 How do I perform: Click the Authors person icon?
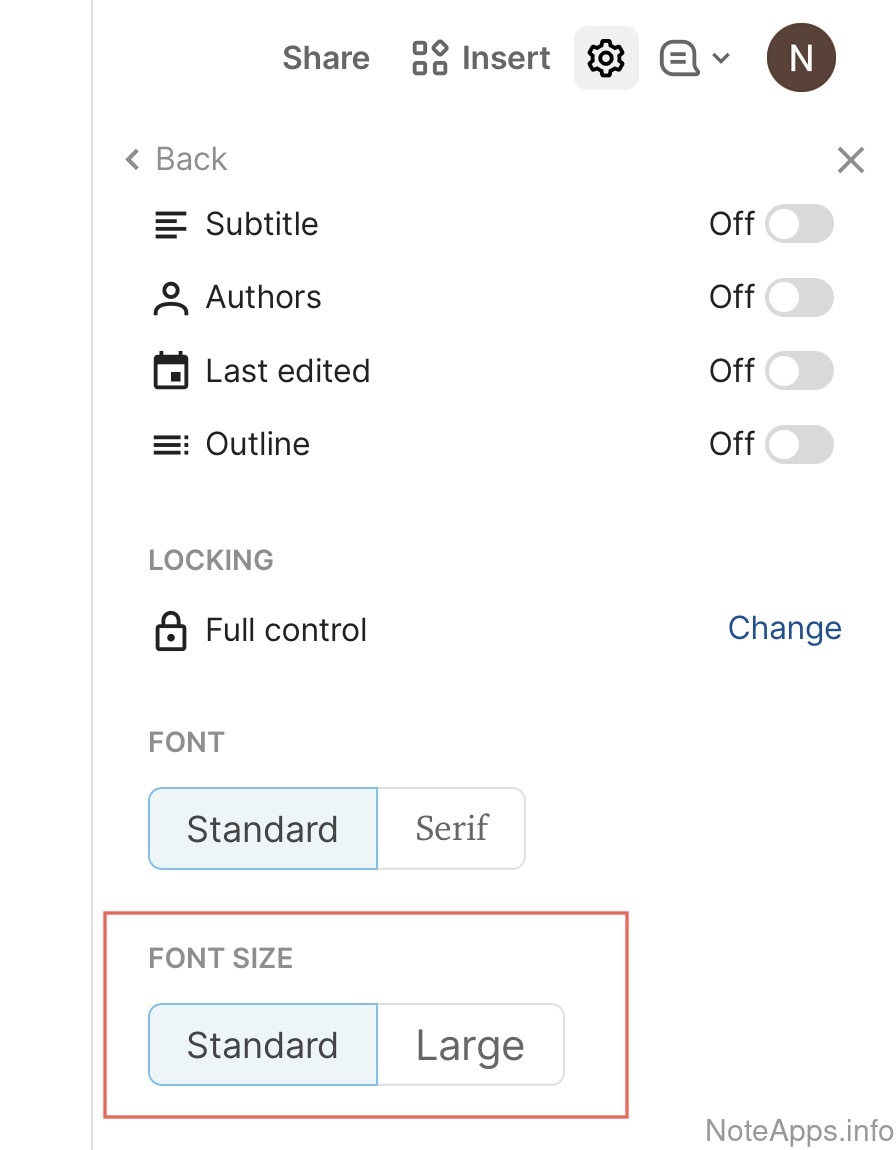click(171, 298)
